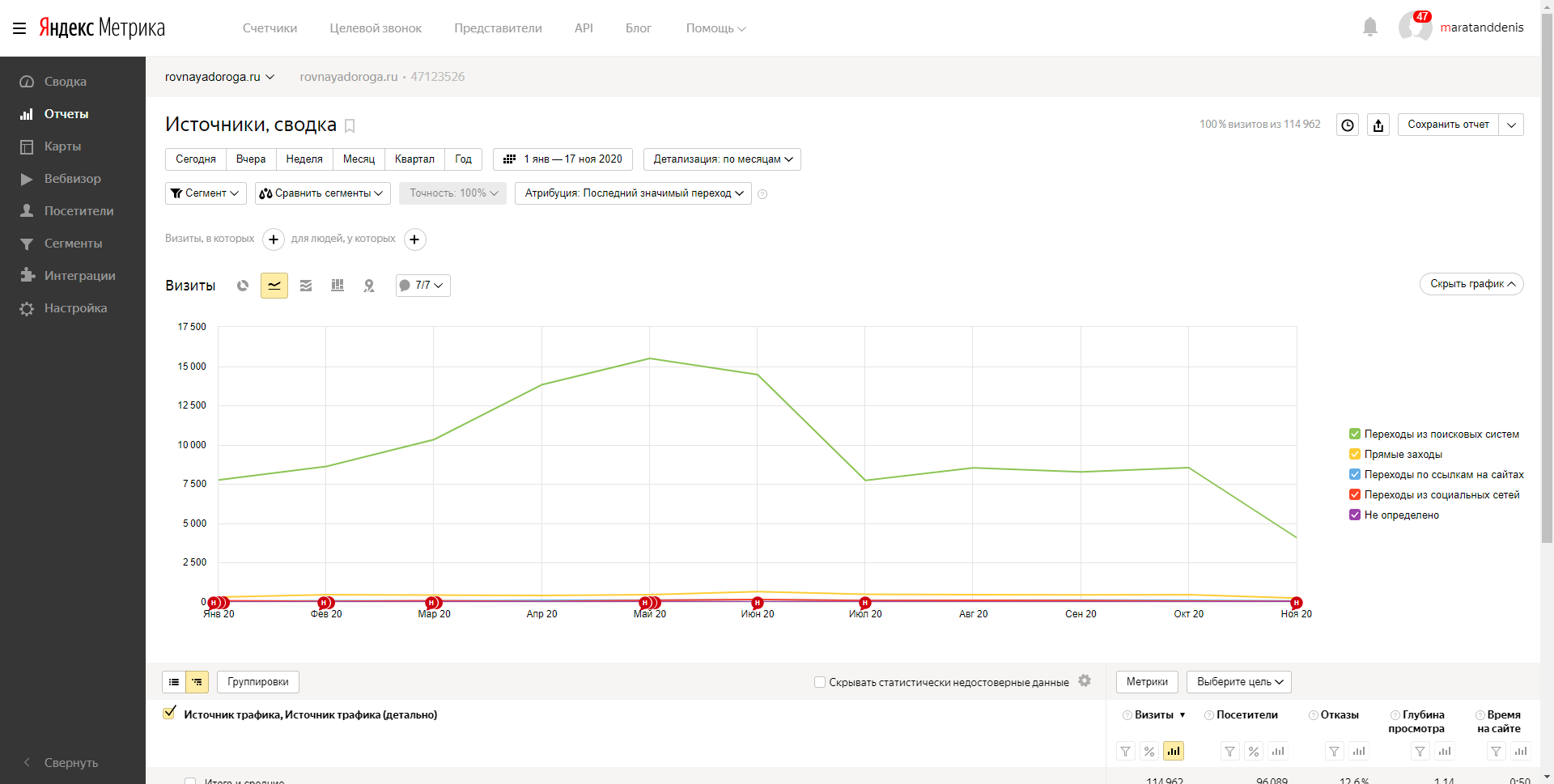
Task: Click the help icon beside attribution
Action: [x=762, y=194]
